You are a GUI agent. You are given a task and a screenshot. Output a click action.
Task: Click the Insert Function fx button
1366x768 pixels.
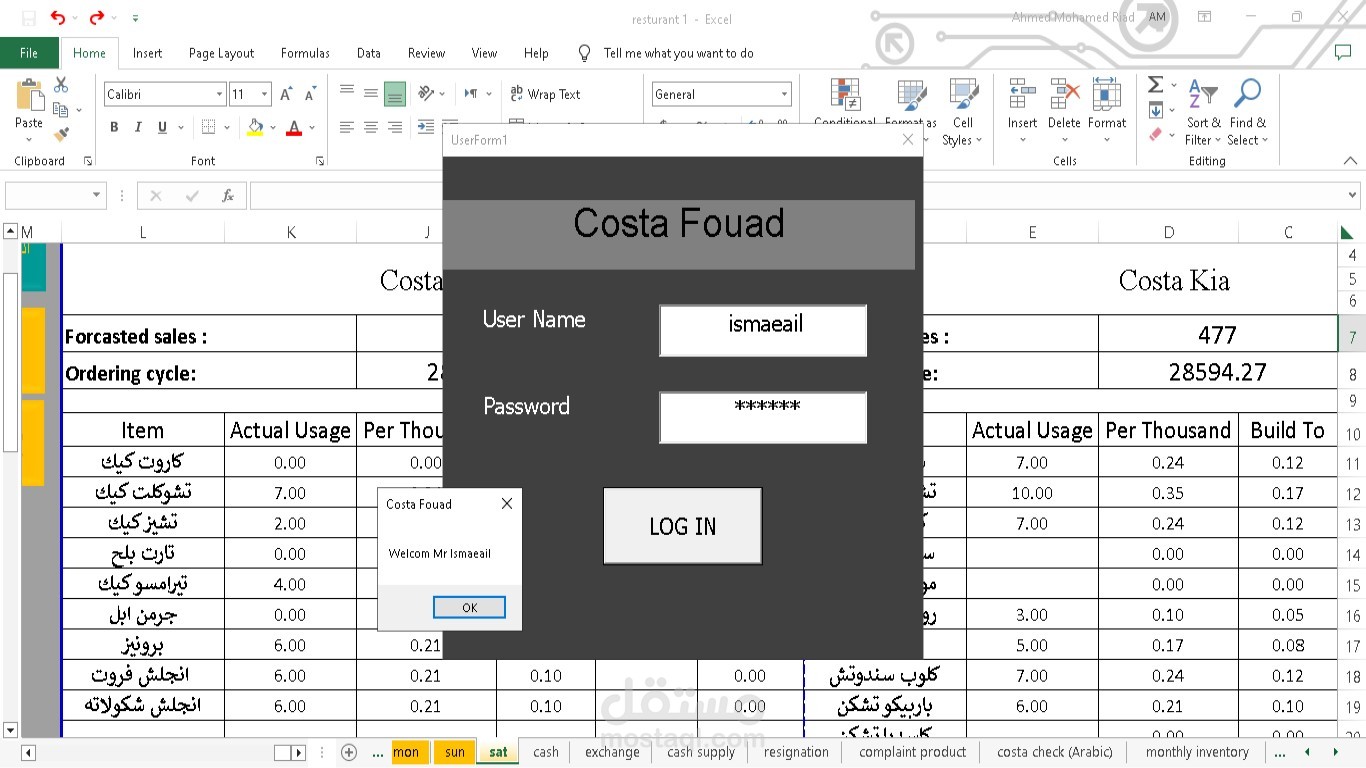coord(228,196)
